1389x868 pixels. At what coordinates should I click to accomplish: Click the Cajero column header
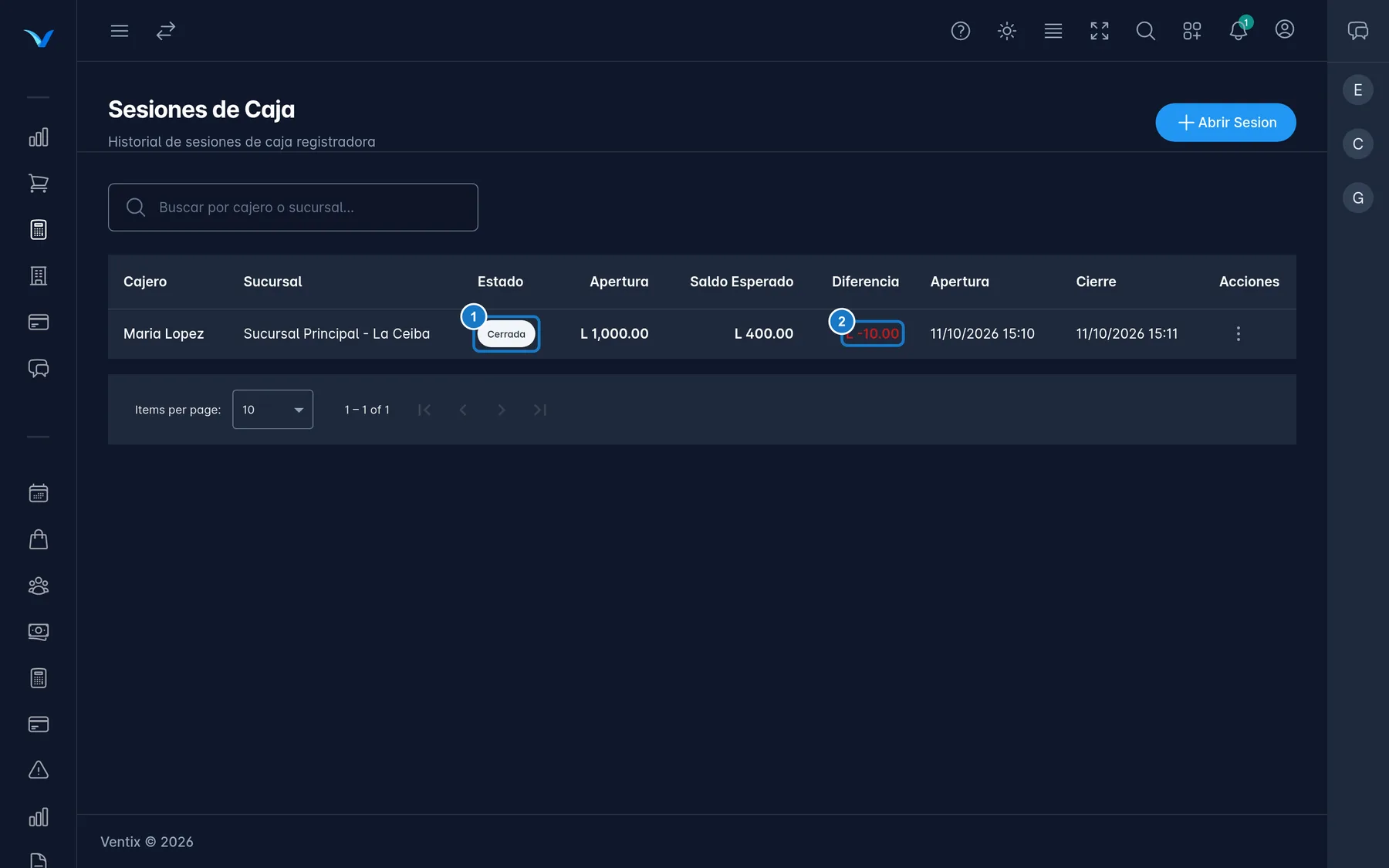(x=145, y=282)
